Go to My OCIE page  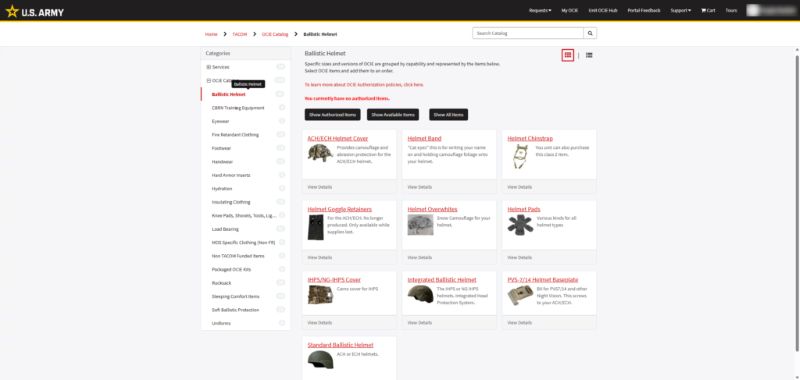569,10
